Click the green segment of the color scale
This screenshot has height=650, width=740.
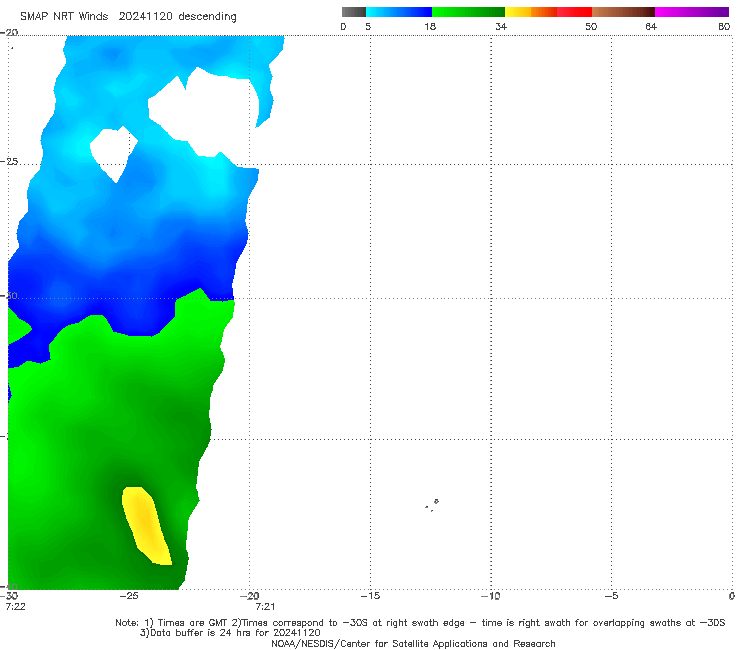[468, 12]
